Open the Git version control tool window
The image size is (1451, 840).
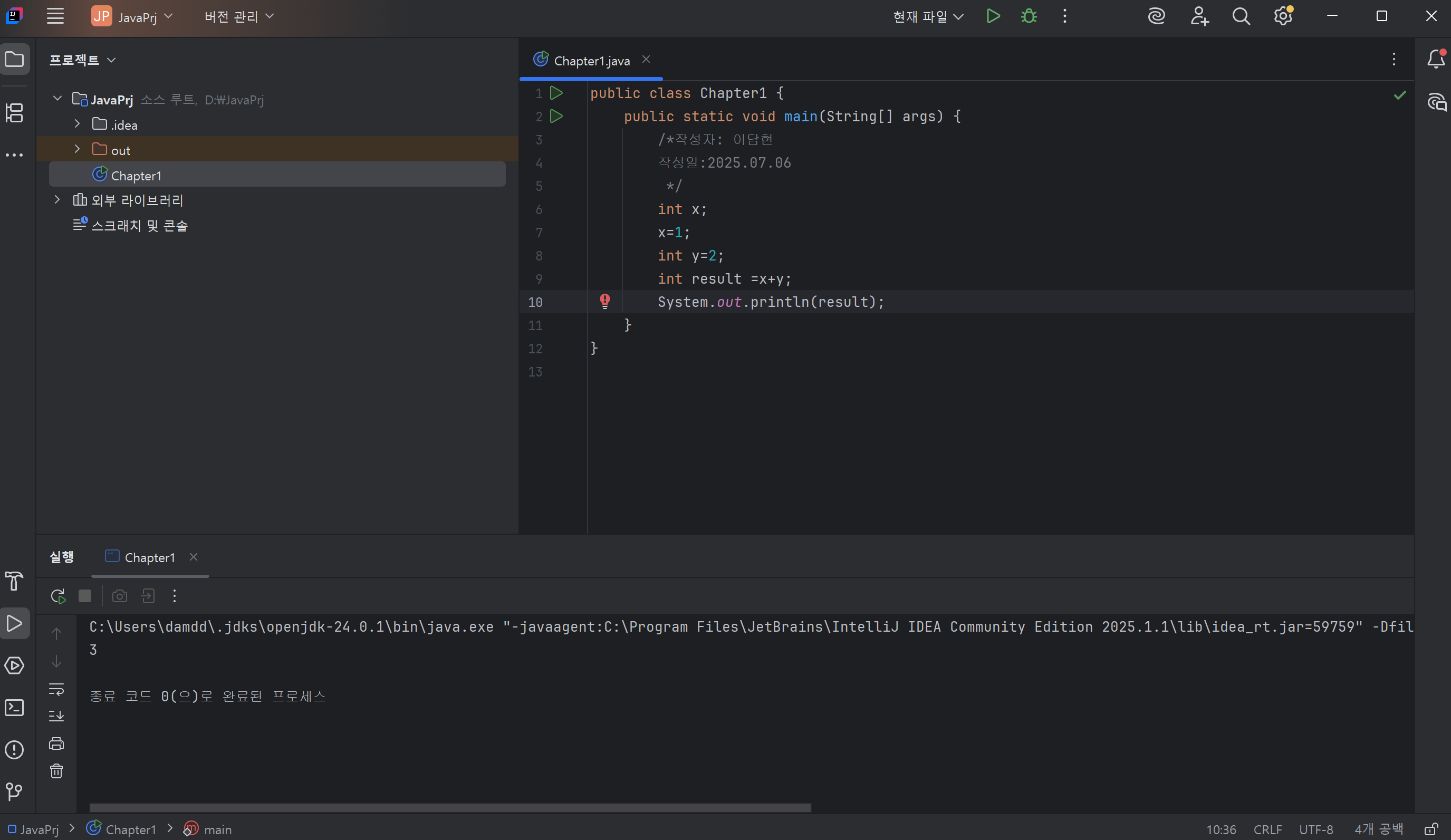(14, 791)
